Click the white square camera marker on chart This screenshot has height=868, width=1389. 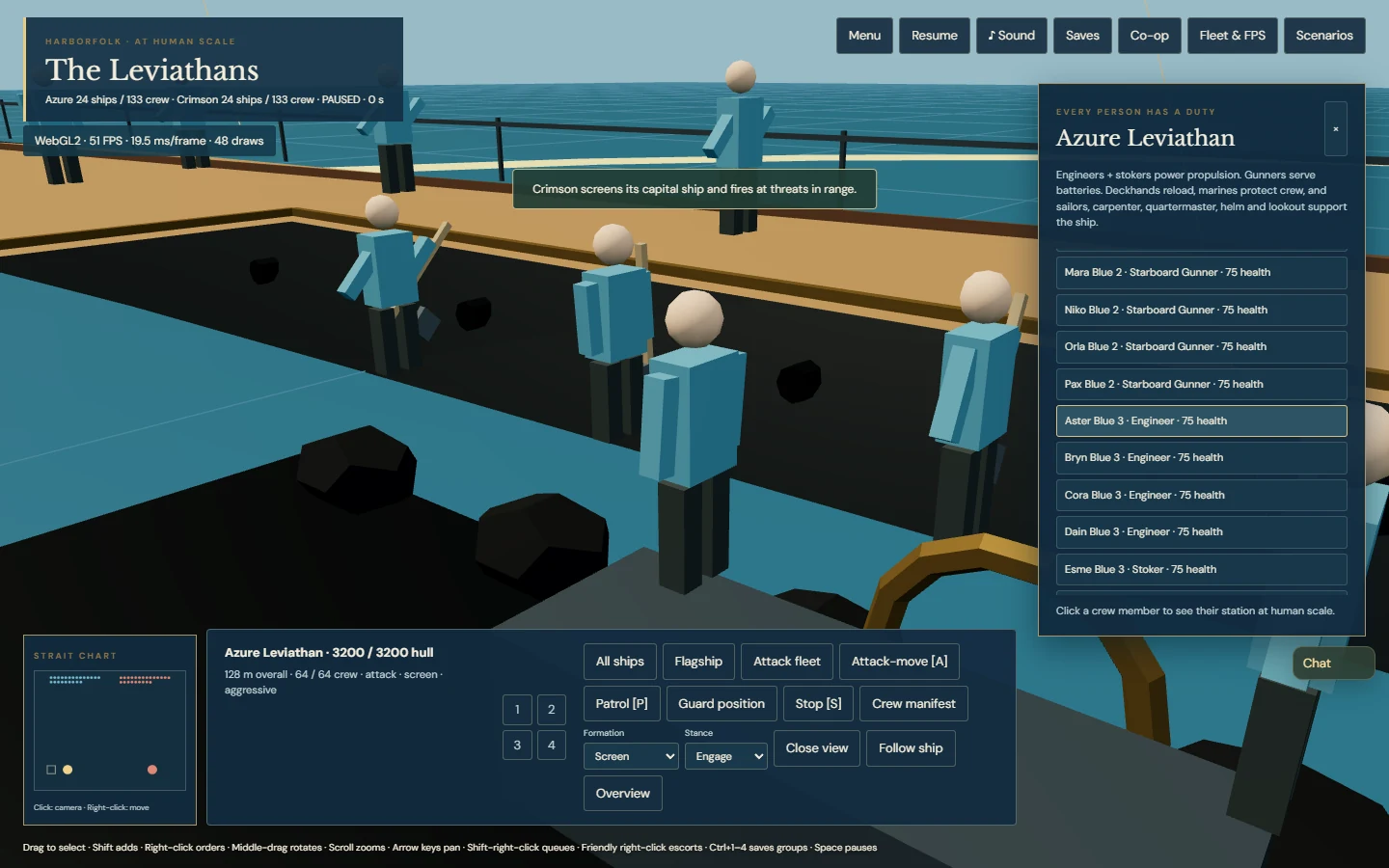tap(51, 770)
